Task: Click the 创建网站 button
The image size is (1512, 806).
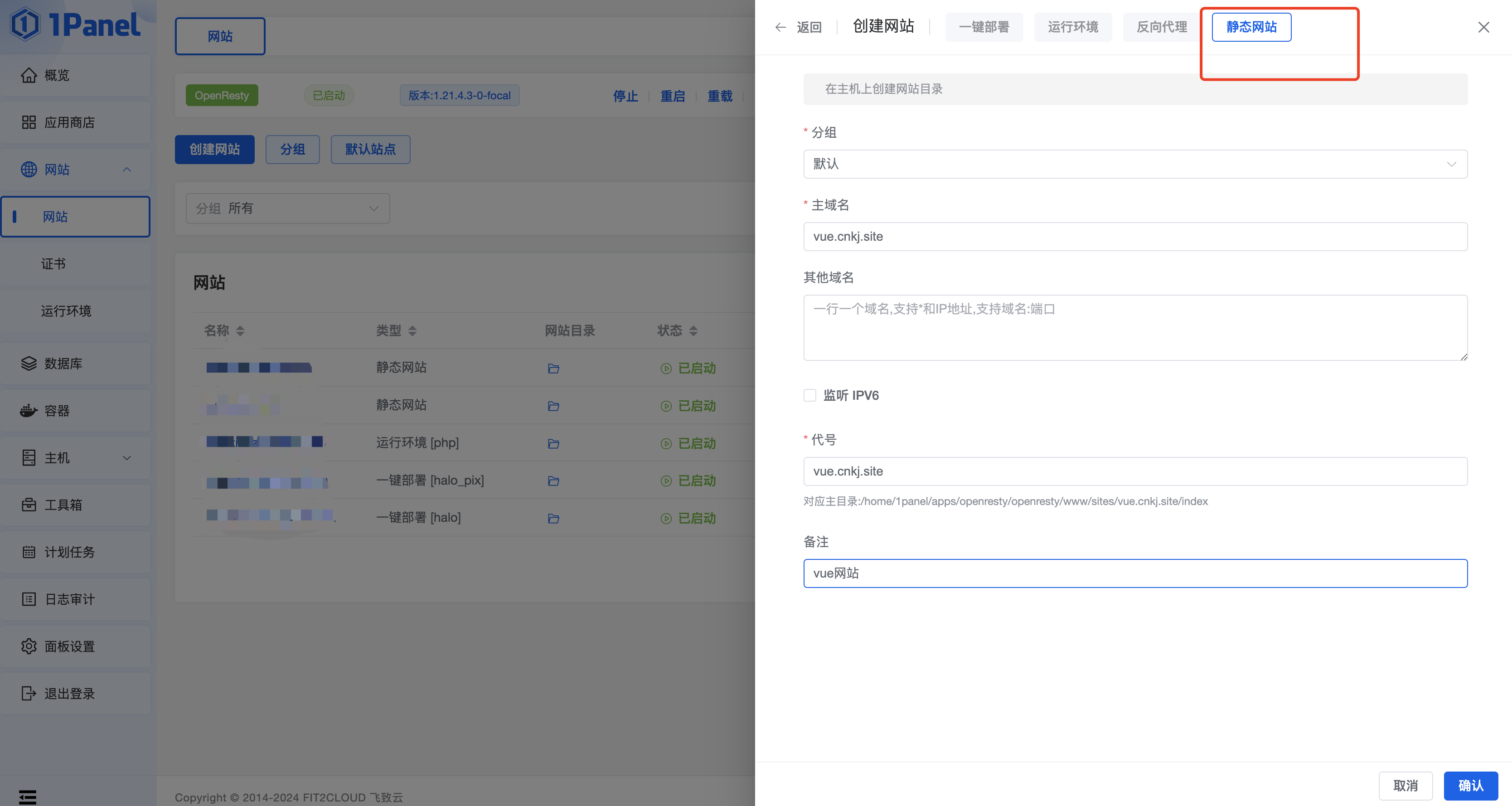Action: click(214, 149)
